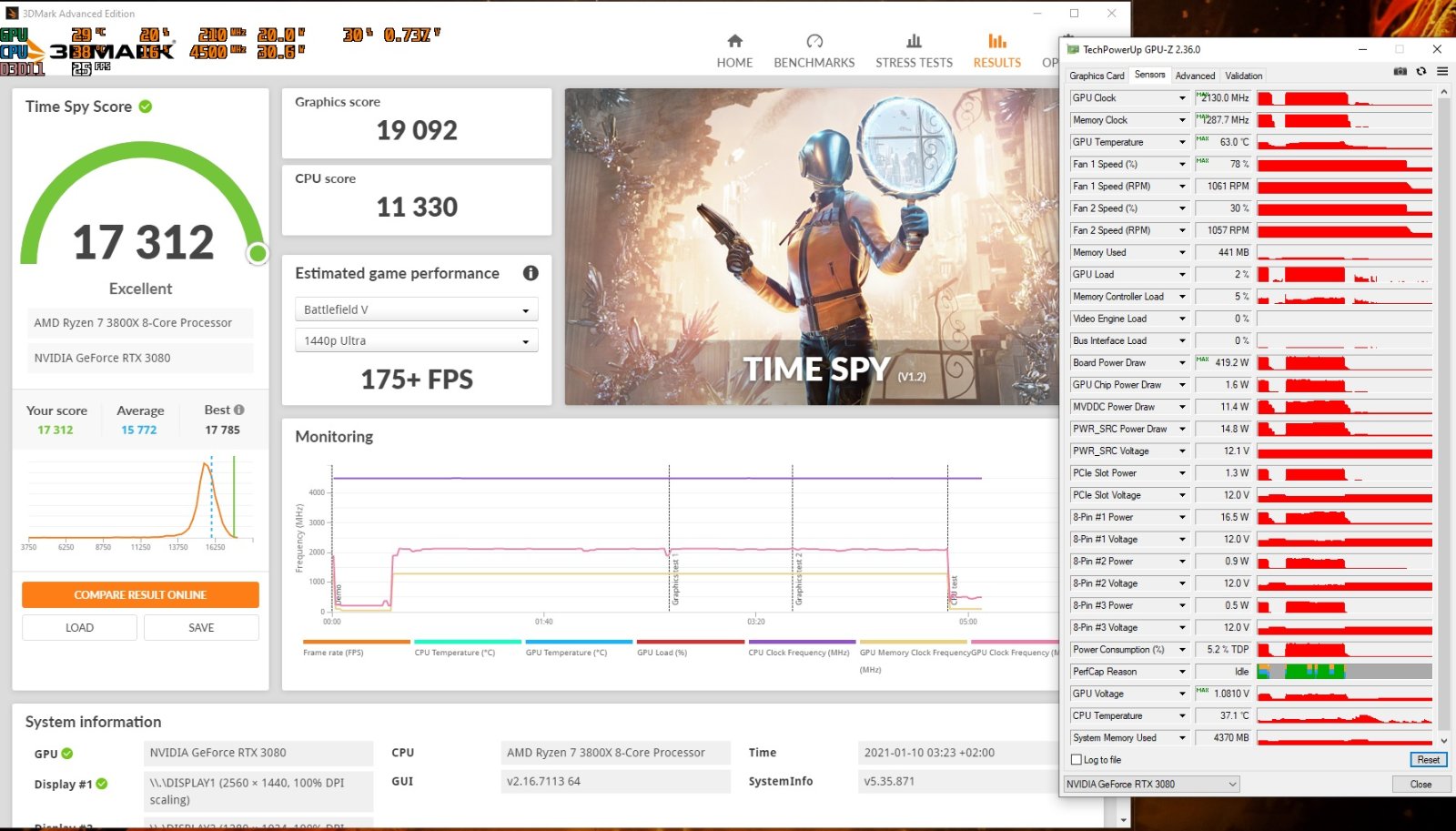
Task: Open NVIDIA GeForce RTX 3080 GPU selector
Action: (1152, 784)
